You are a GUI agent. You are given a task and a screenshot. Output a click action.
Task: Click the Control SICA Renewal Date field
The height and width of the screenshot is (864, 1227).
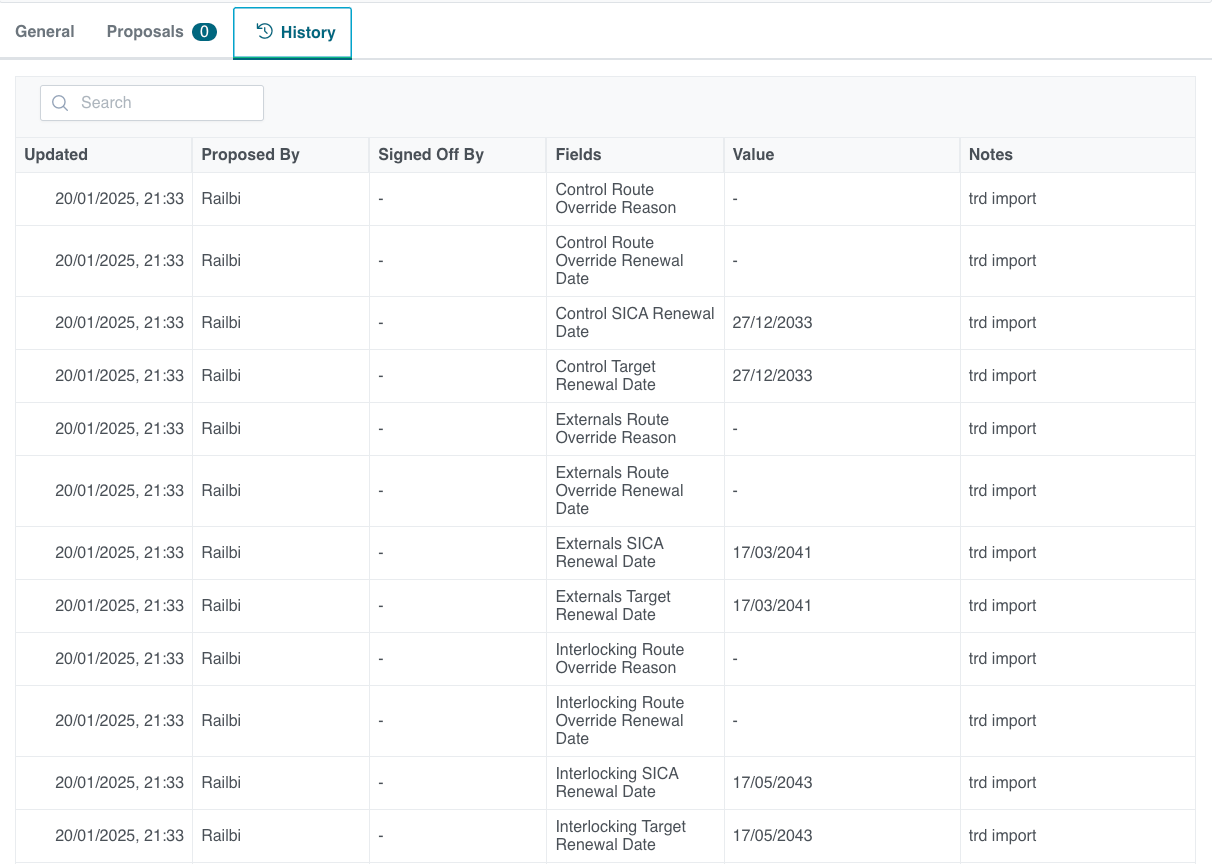click(634, 323)
